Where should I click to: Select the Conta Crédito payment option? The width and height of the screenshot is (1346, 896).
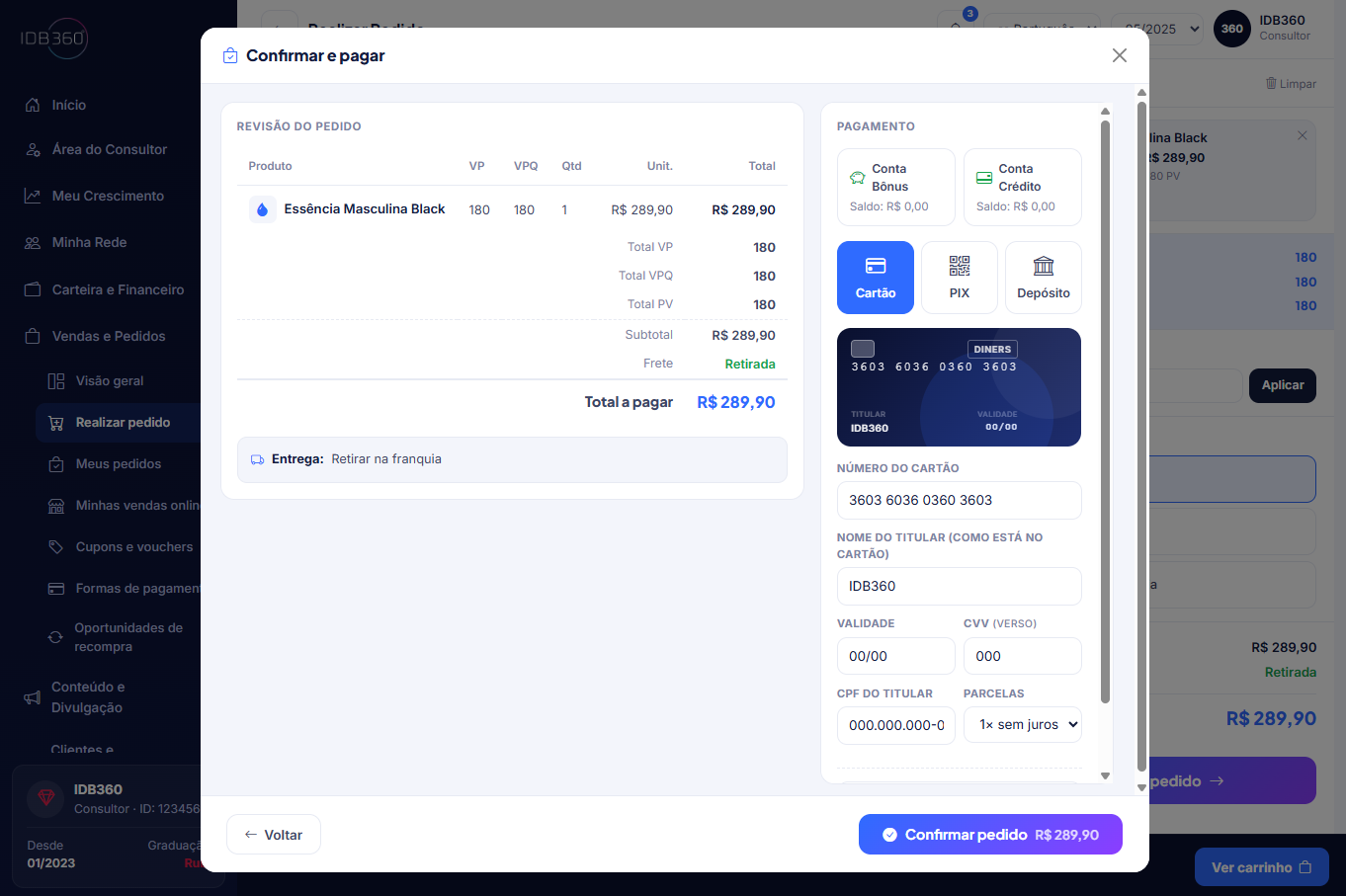[1023, 188]
